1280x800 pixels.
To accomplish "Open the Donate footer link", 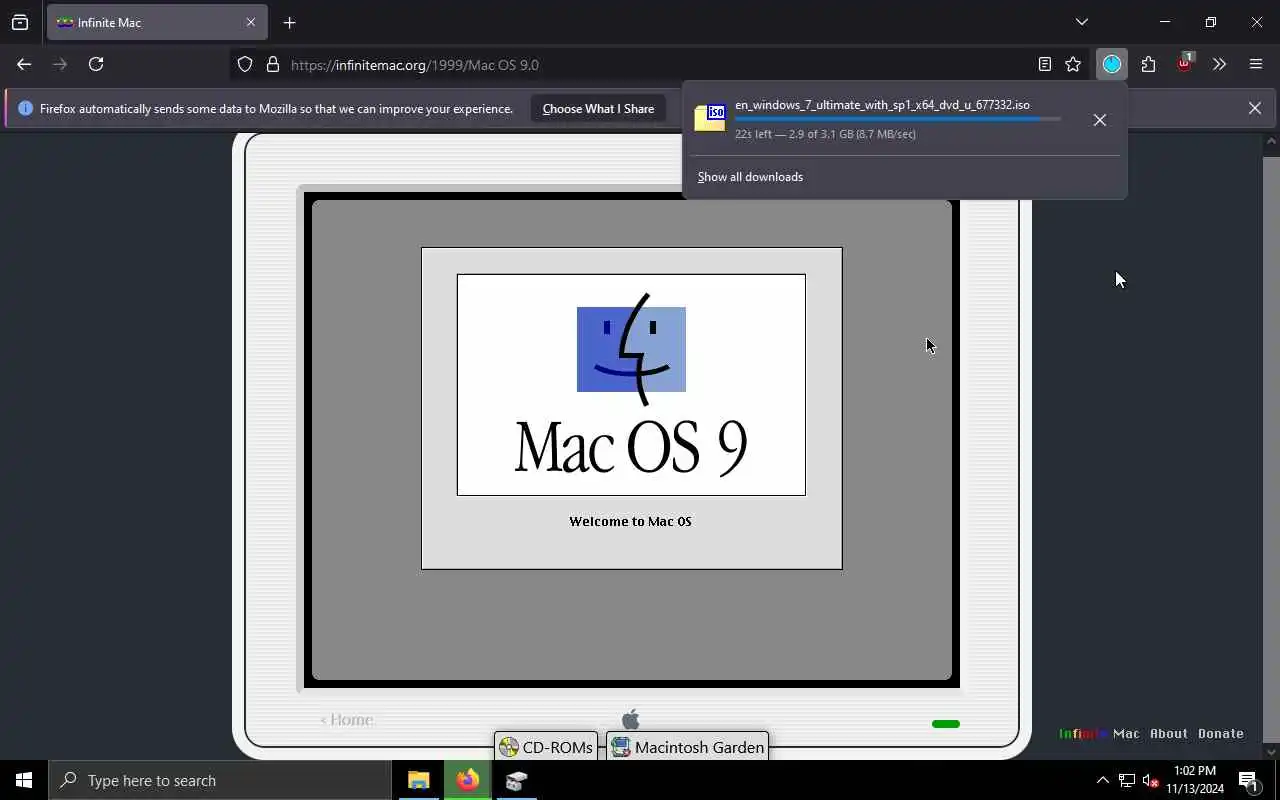I will 1221,733.
